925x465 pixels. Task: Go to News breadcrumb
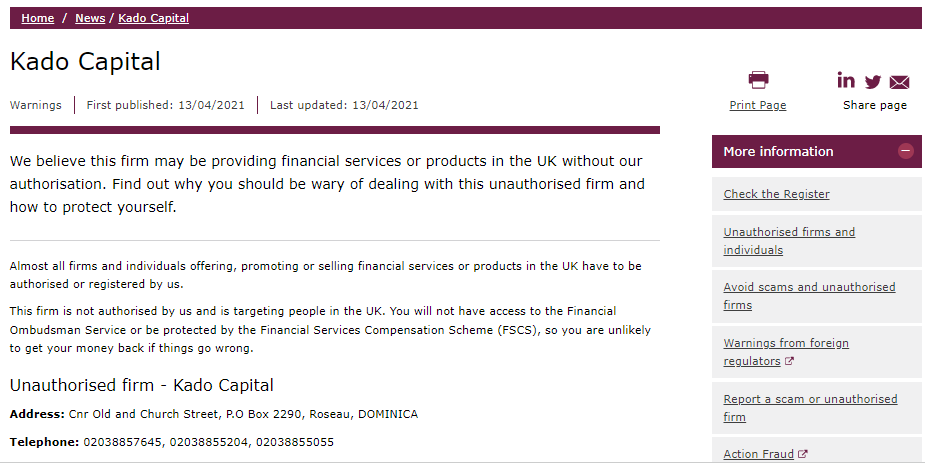tap(90, 18)
